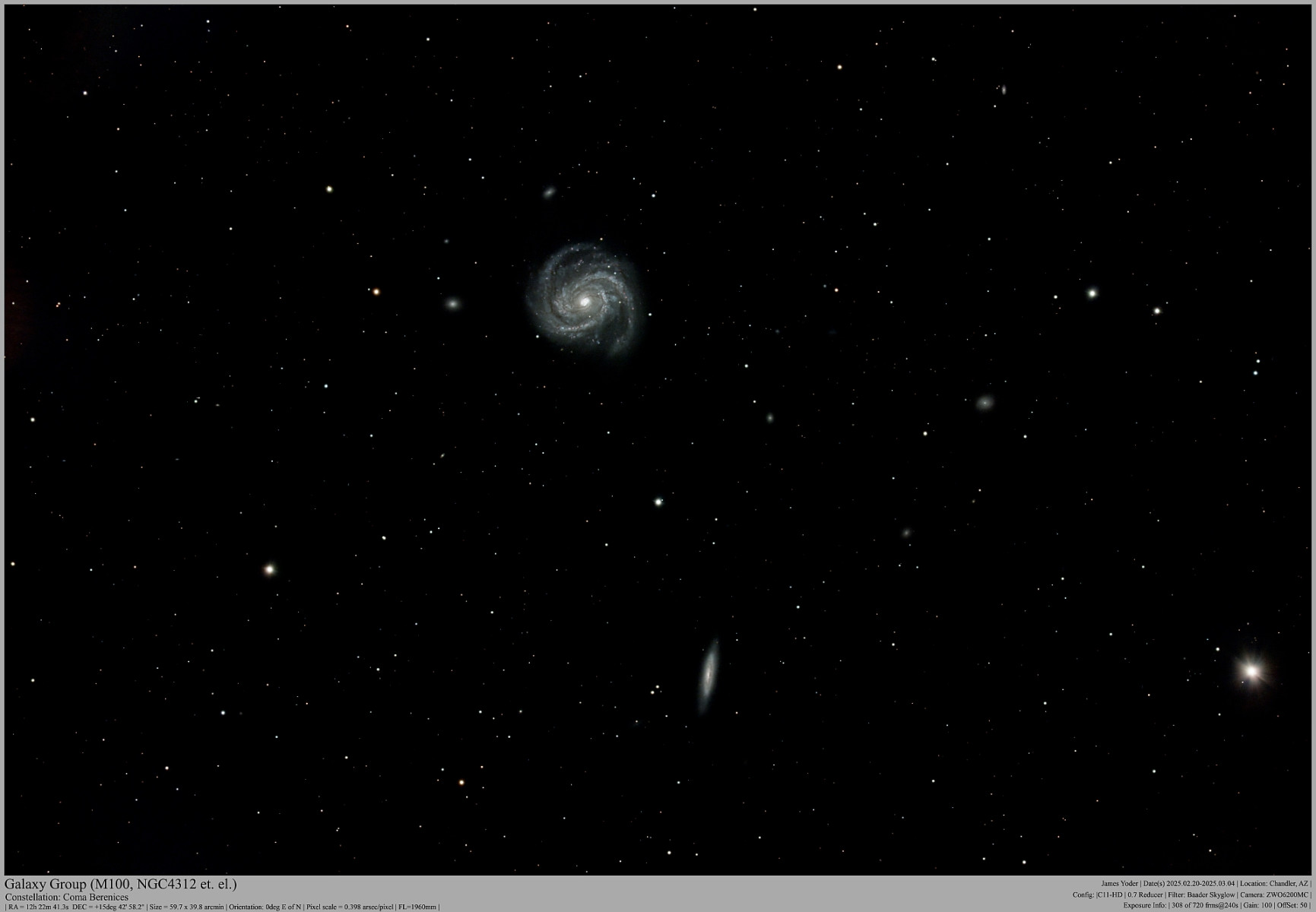This screenshot has width=1316, height=912.
Task: Click the "Filter: Baader Skyglow" text
Action: pyautogui.click(x=1201, y=895)
